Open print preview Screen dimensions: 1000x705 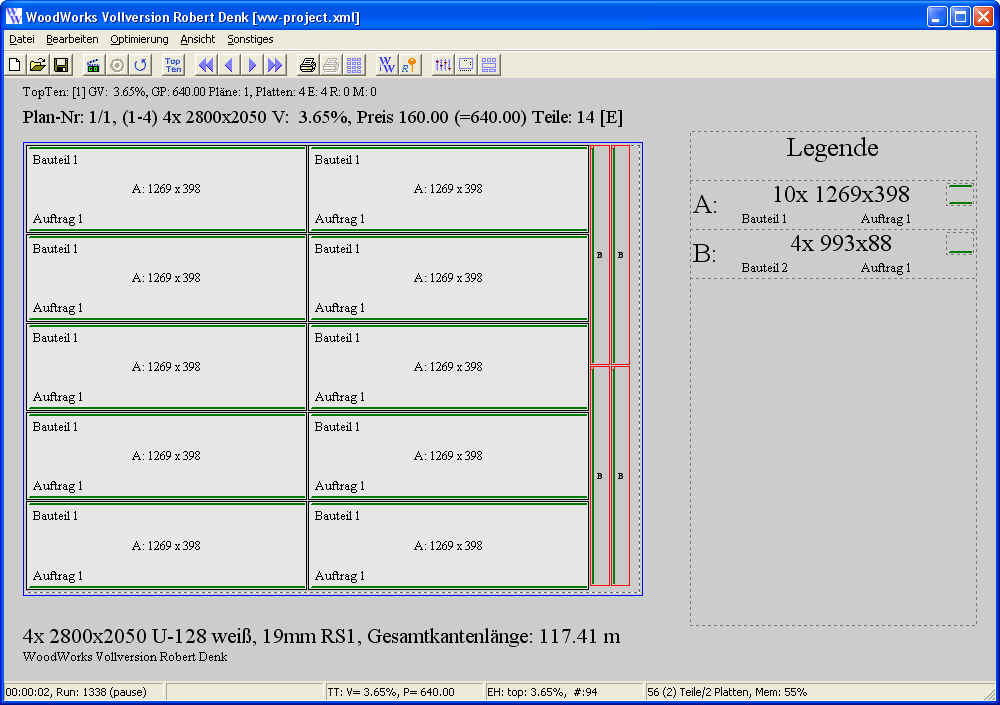pos(330,64)
